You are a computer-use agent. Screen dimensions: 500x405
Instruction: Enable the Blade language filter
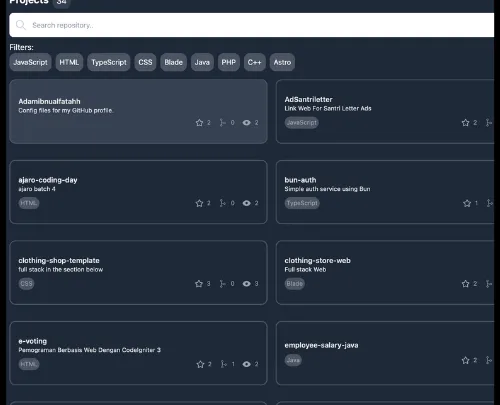173,62
